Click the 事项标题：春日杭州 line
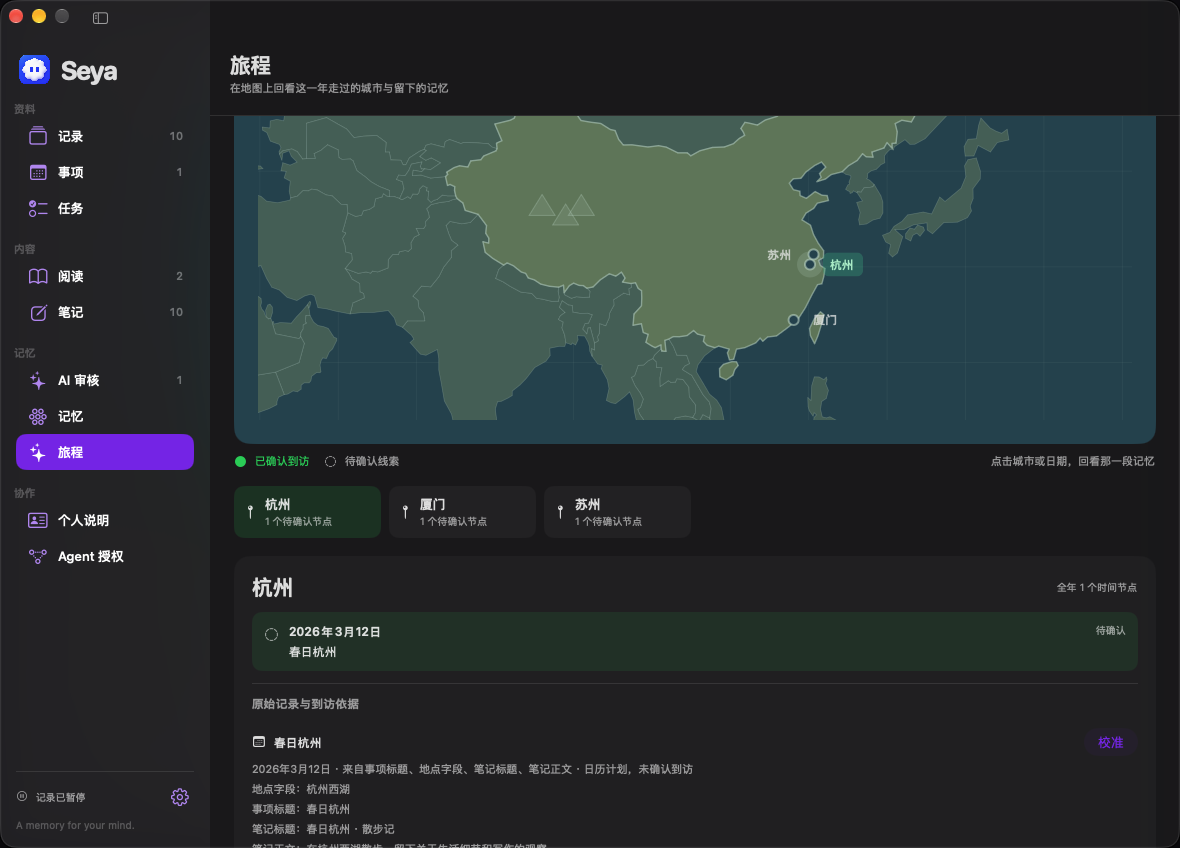The height and width of the screenshot is (848, 1180). (x=301, y=809)
